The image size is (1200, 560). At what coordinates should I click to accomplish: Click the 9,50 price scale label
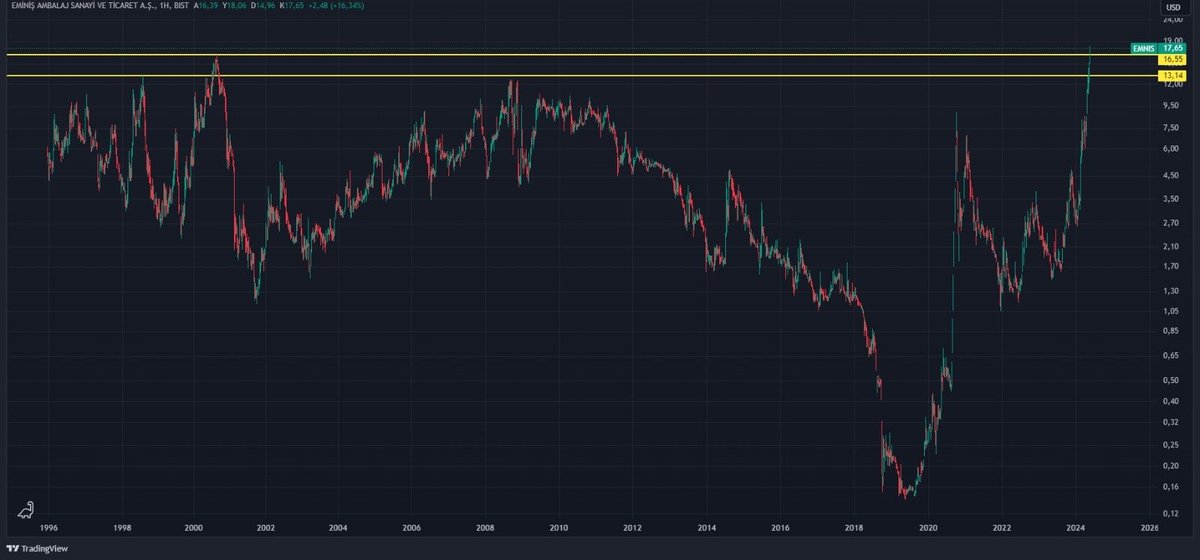[x=1173, y=105]
